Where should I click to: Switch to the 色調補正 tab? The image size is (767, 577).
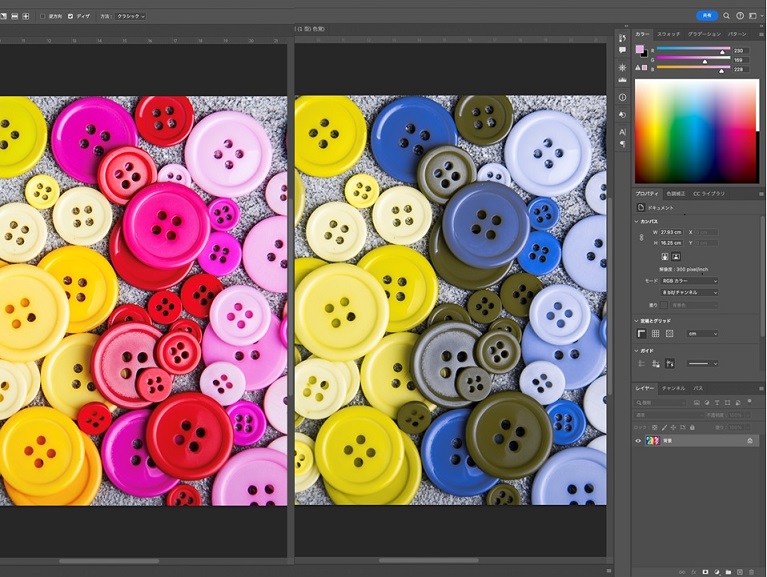(676, 194)
